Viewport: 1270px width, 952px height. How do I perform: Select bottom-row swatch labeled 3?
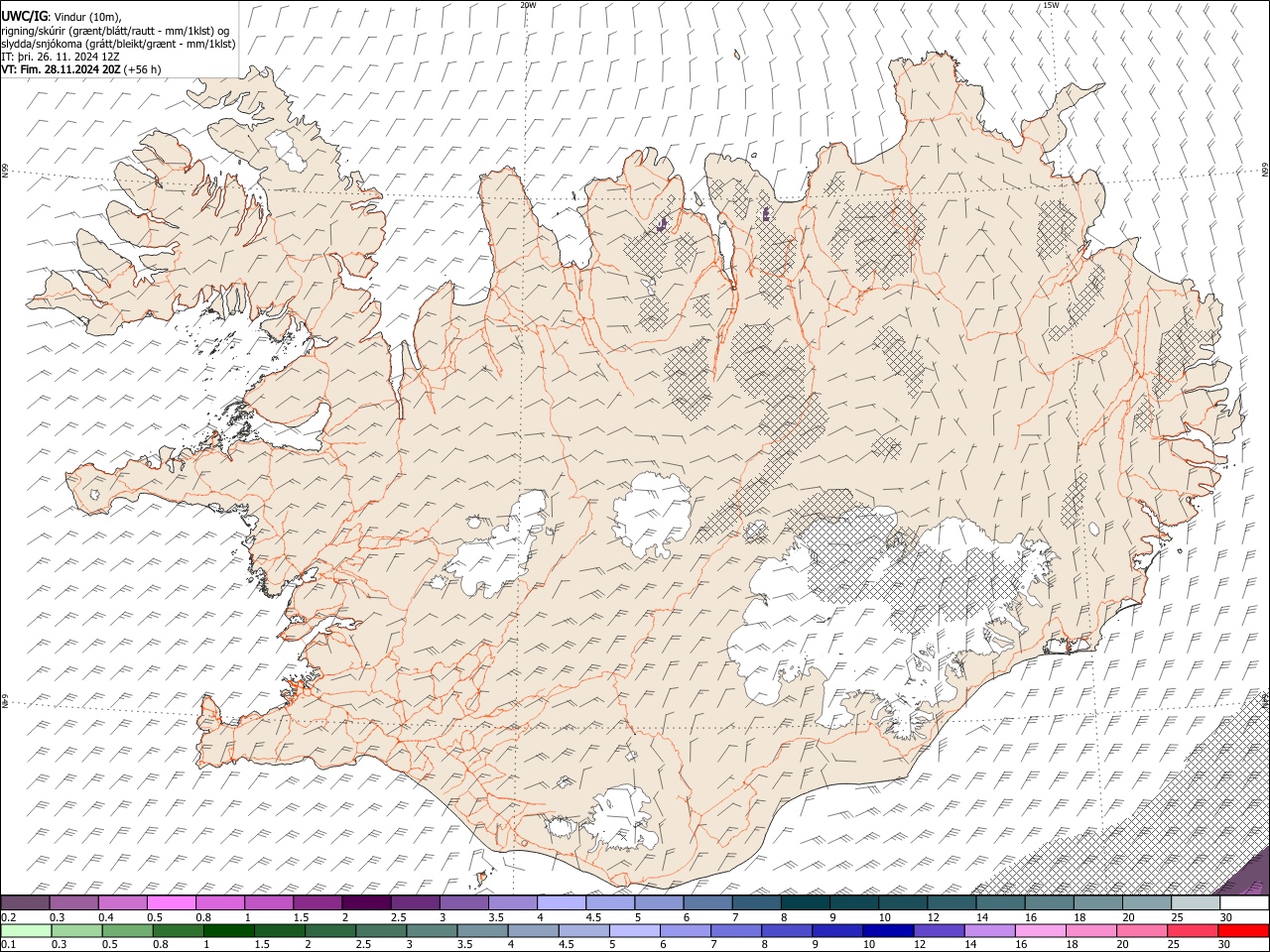click(x=432, y=930)
